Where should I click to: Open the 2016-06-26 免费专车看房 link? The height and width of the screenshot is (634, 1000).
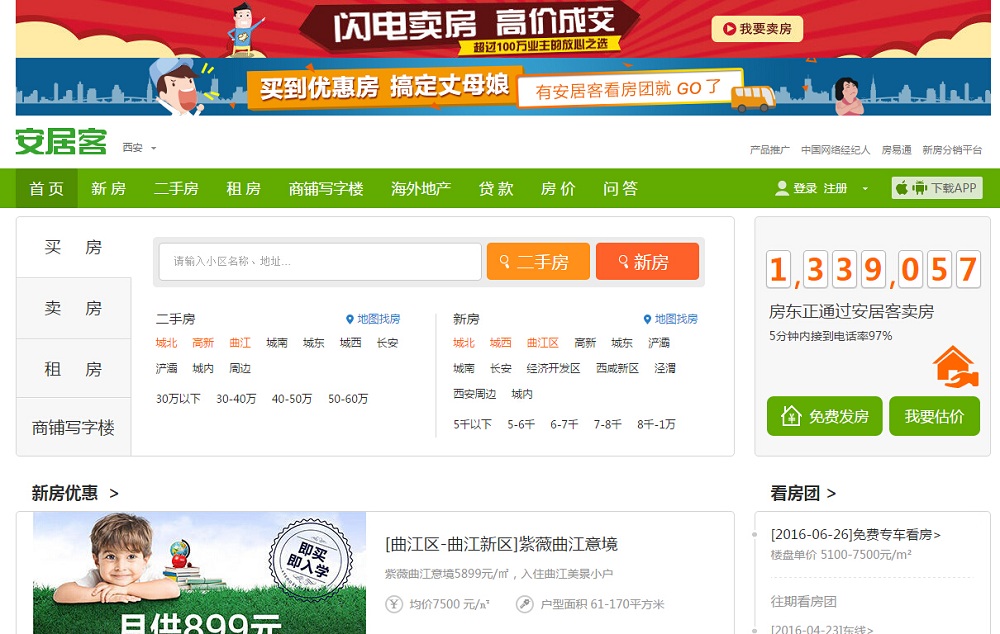(855, 534)
